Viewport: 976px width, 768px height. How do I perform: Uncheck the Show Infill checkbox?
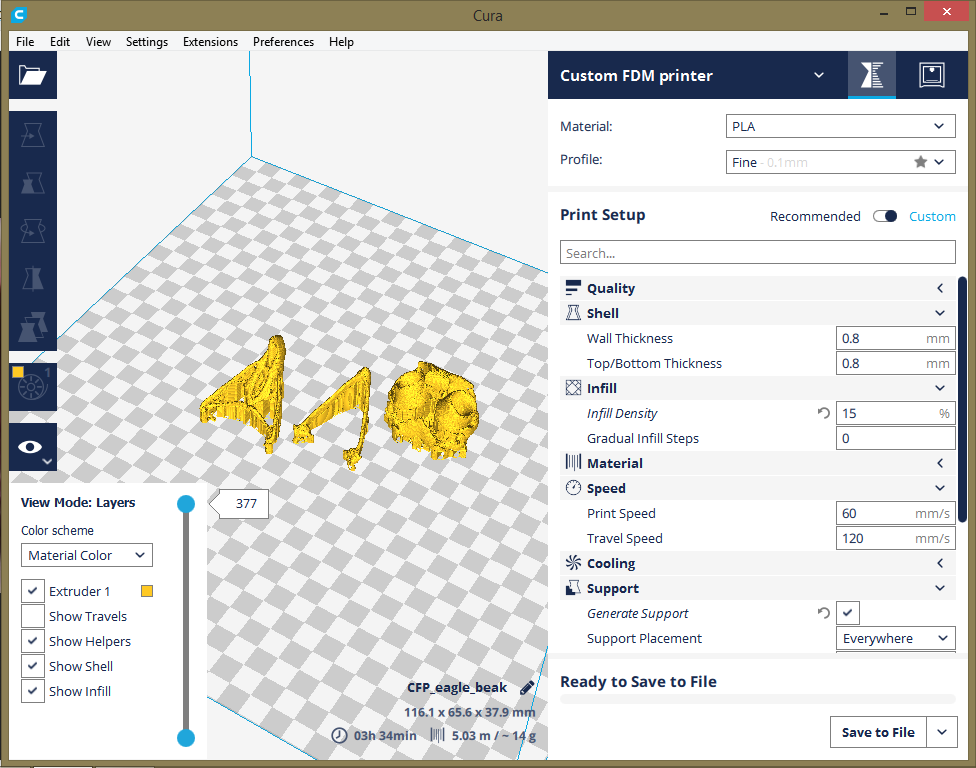pos(32,691)
